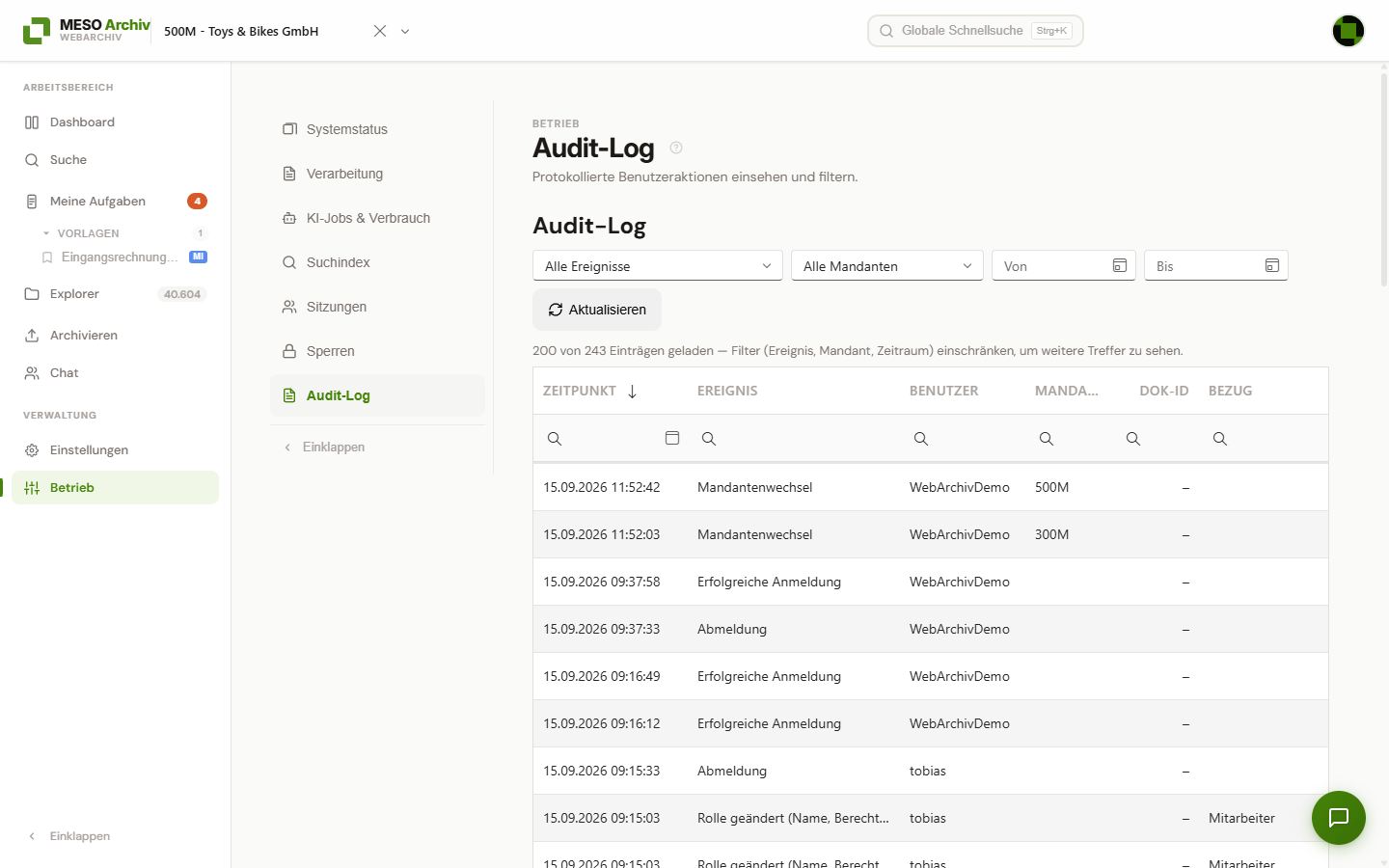
Task: Open Einstellungen
Action: [116, 450]
